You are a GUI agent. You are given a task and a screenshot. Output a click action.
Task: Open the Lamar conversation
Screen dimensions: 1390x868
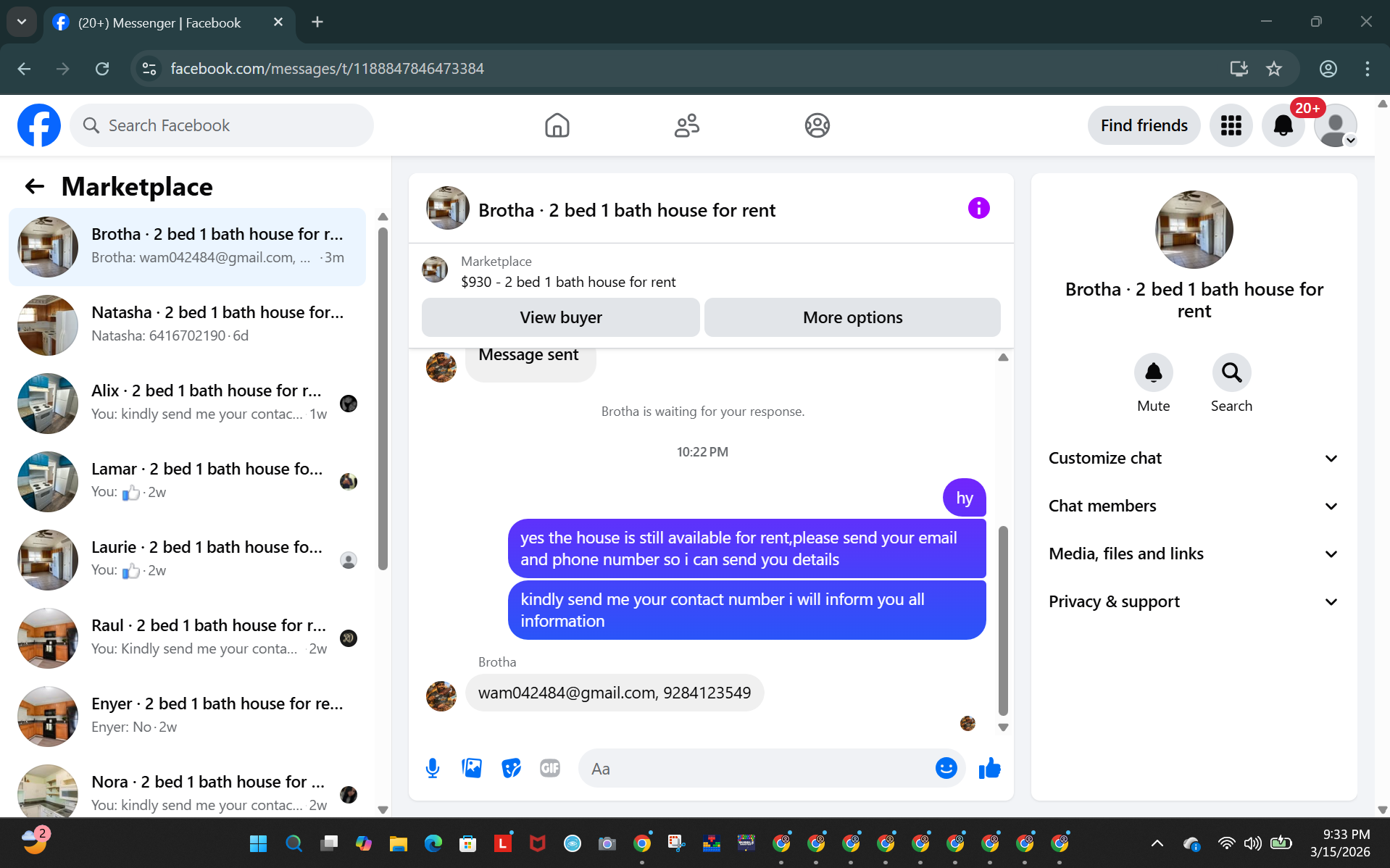pos(187,481)
